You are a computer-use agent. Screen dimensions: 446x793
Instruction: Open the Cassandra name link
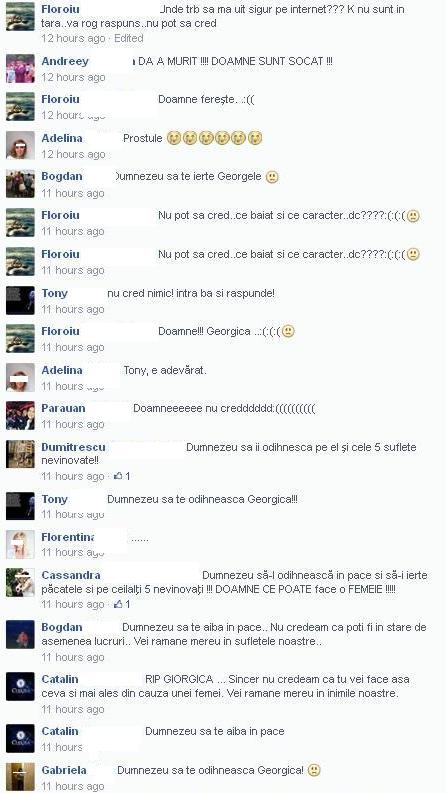pos(71,575)
